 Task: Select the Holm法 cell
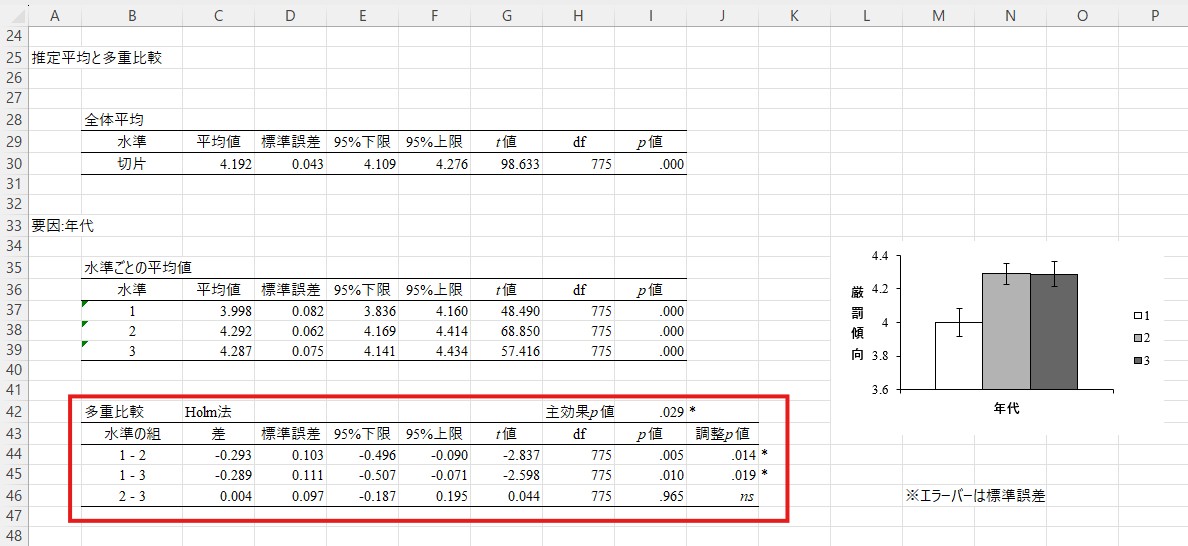click(x=206, y=412)
